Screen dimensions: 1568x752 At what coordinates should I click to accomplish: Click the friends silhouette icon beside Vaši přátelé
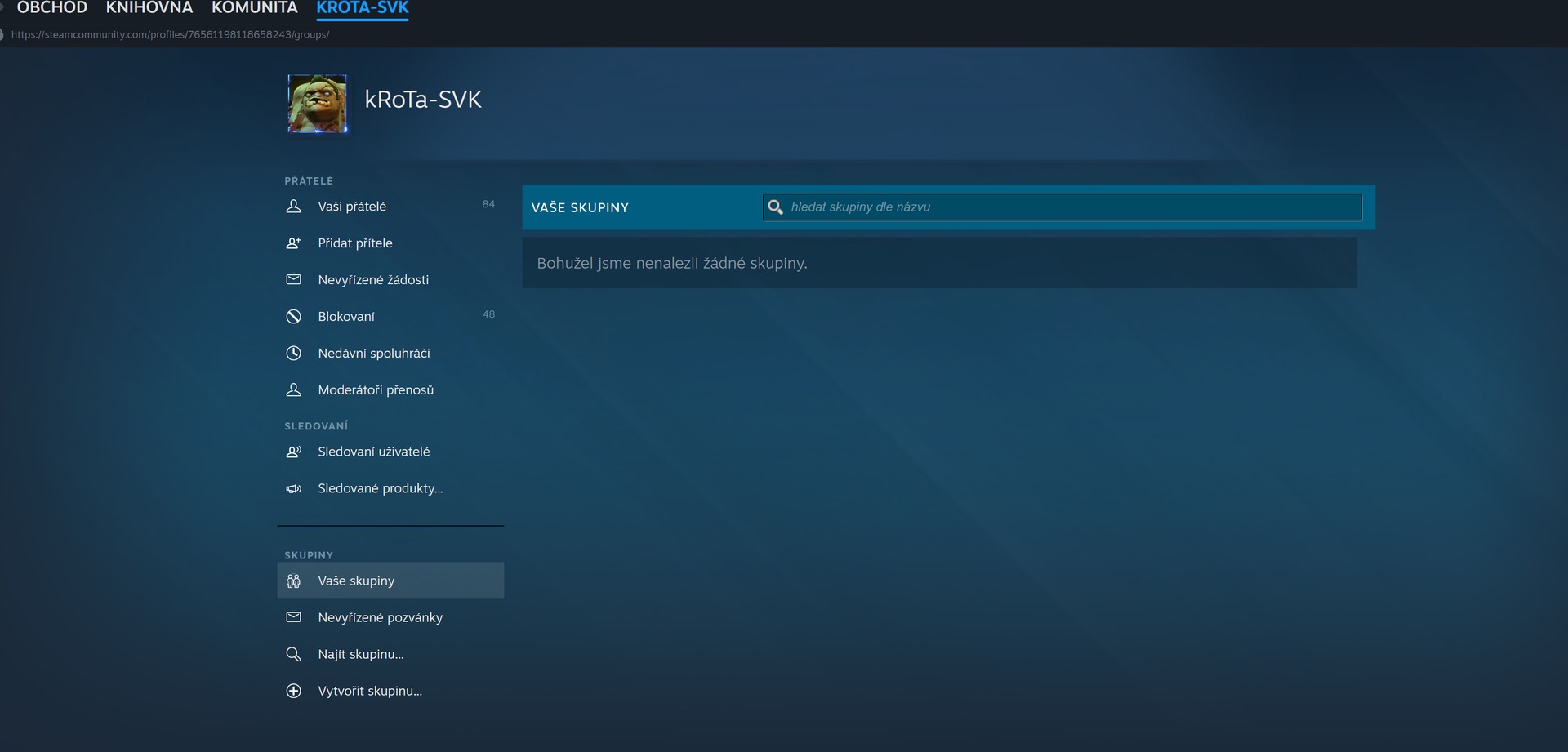tap(293, 207)
